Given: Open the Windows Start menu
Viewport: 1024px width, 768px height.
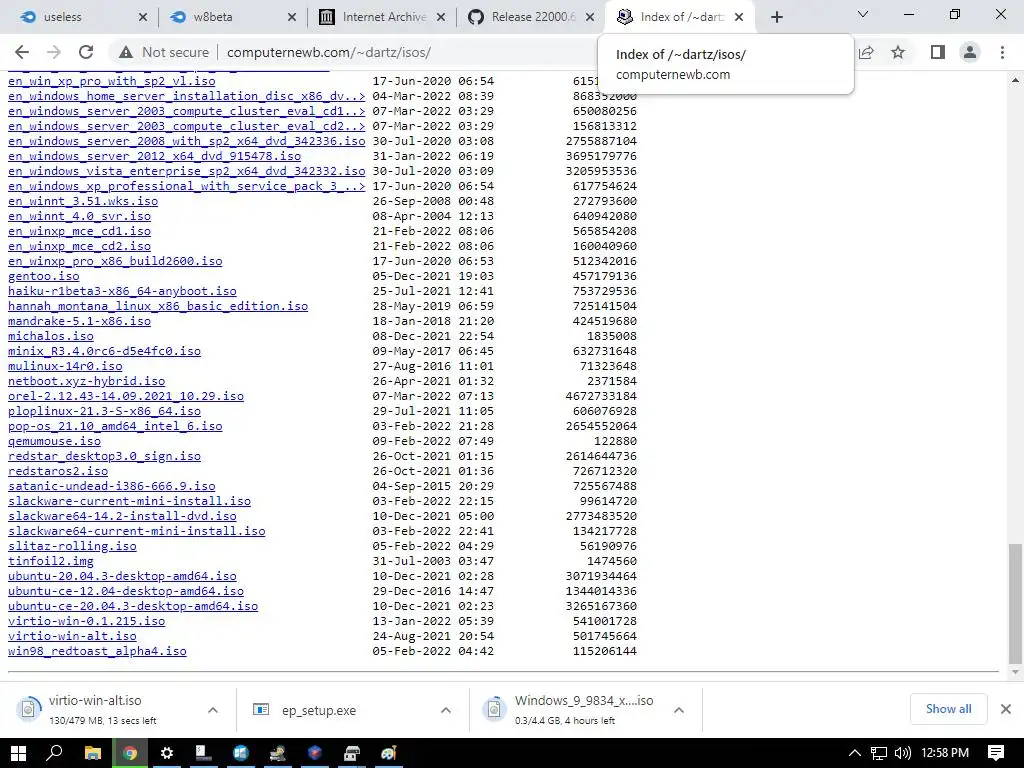Looking at the screenshot, I should click(18, 753).
